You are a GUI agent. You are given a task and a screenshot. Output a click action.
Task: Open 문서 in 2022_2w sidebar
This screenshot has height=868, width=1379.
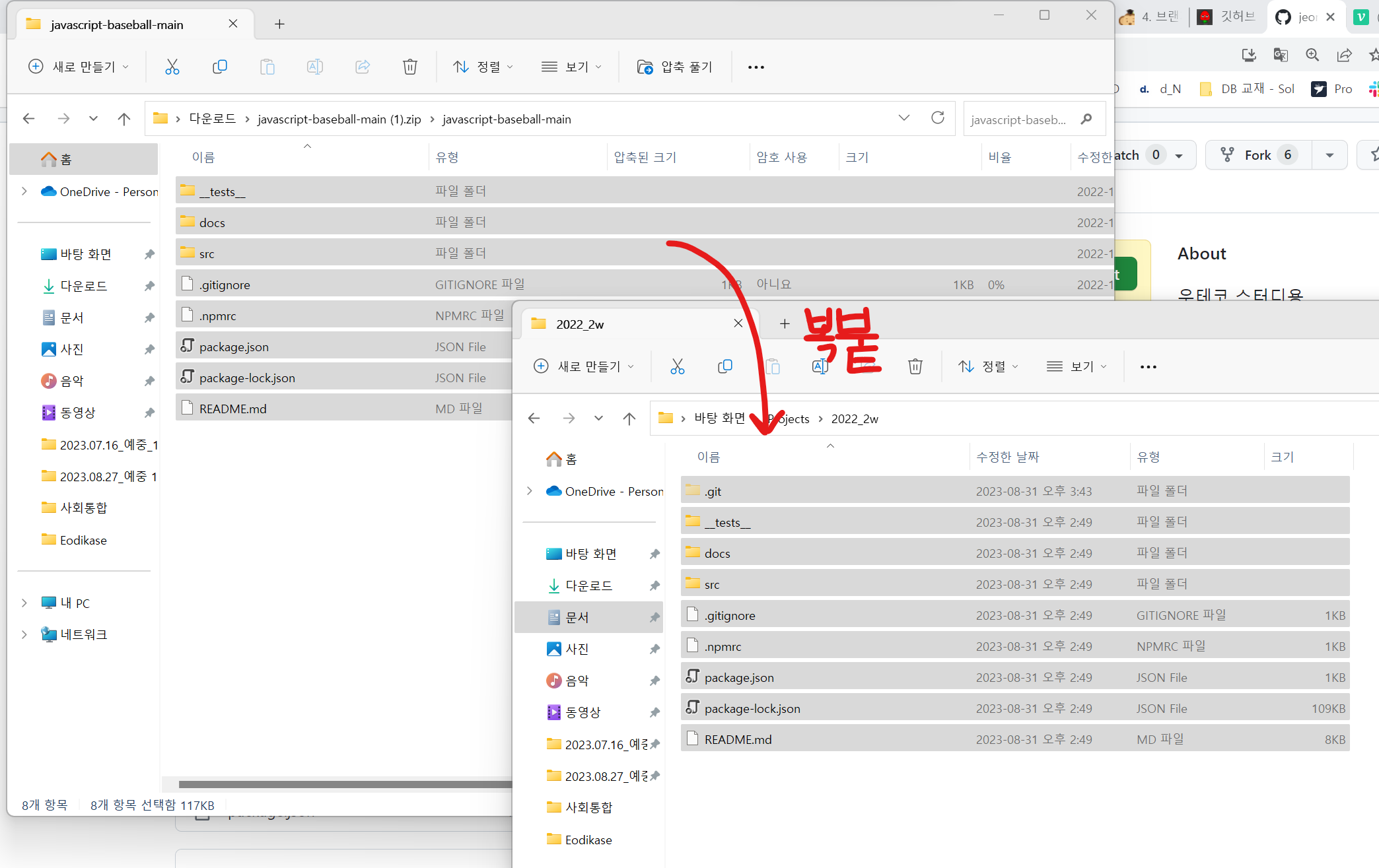(588, 617)
